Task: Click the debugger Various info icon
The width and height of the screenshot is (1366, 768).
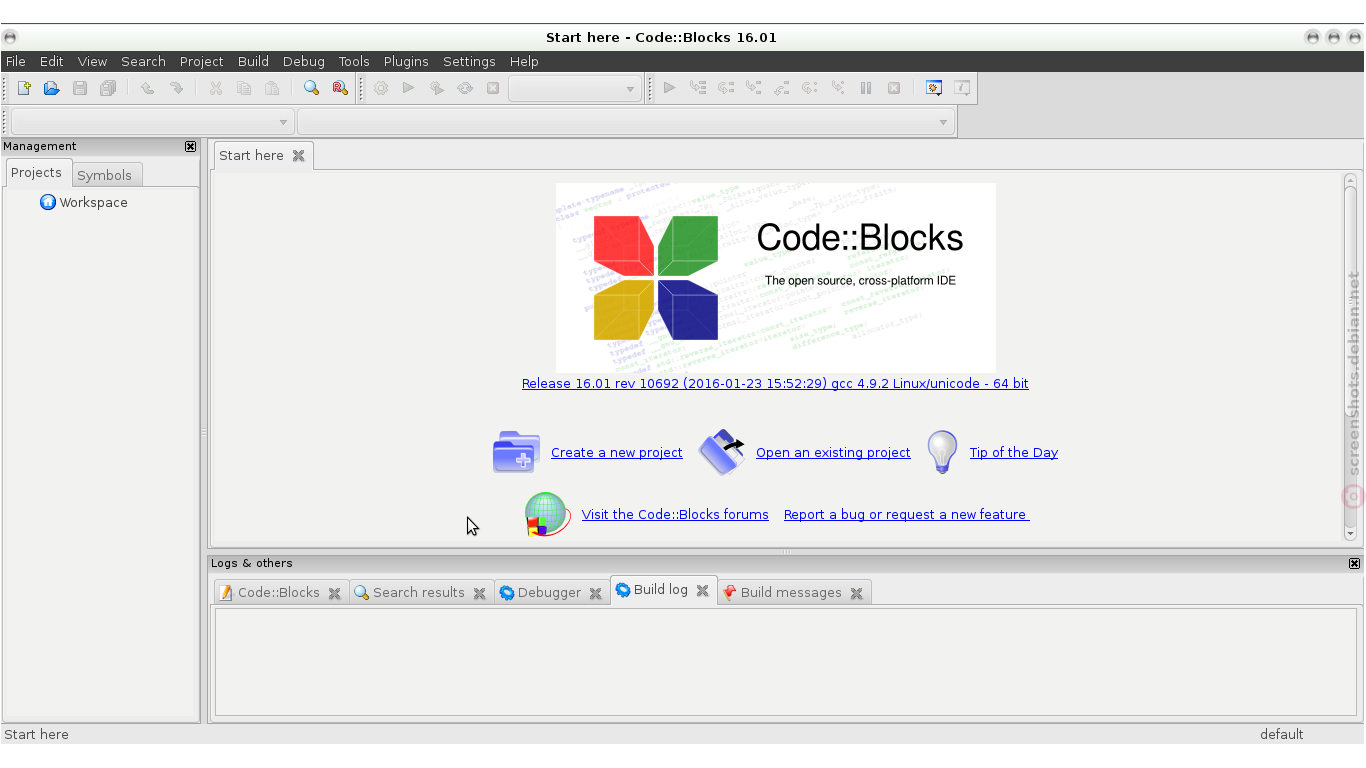Action: (962, 88)
